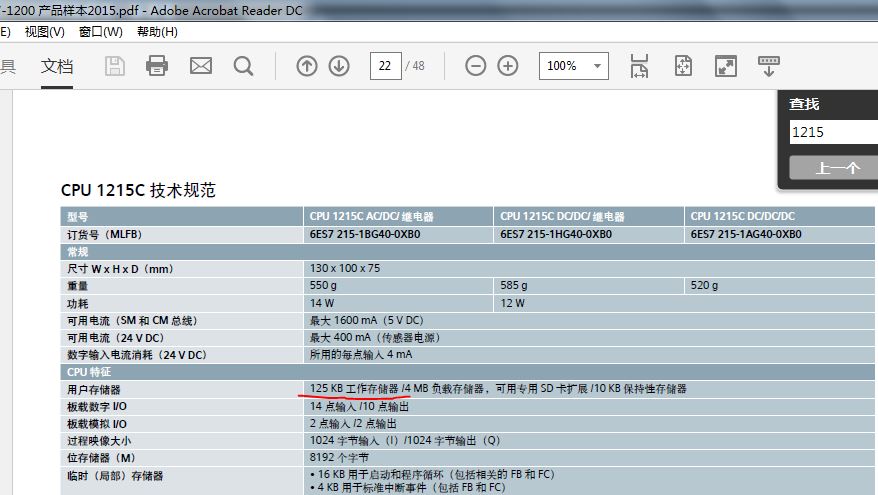Viewport: 878px width, 495px height.
Task: Click the '常规' section header
Action: pos(77,251)
